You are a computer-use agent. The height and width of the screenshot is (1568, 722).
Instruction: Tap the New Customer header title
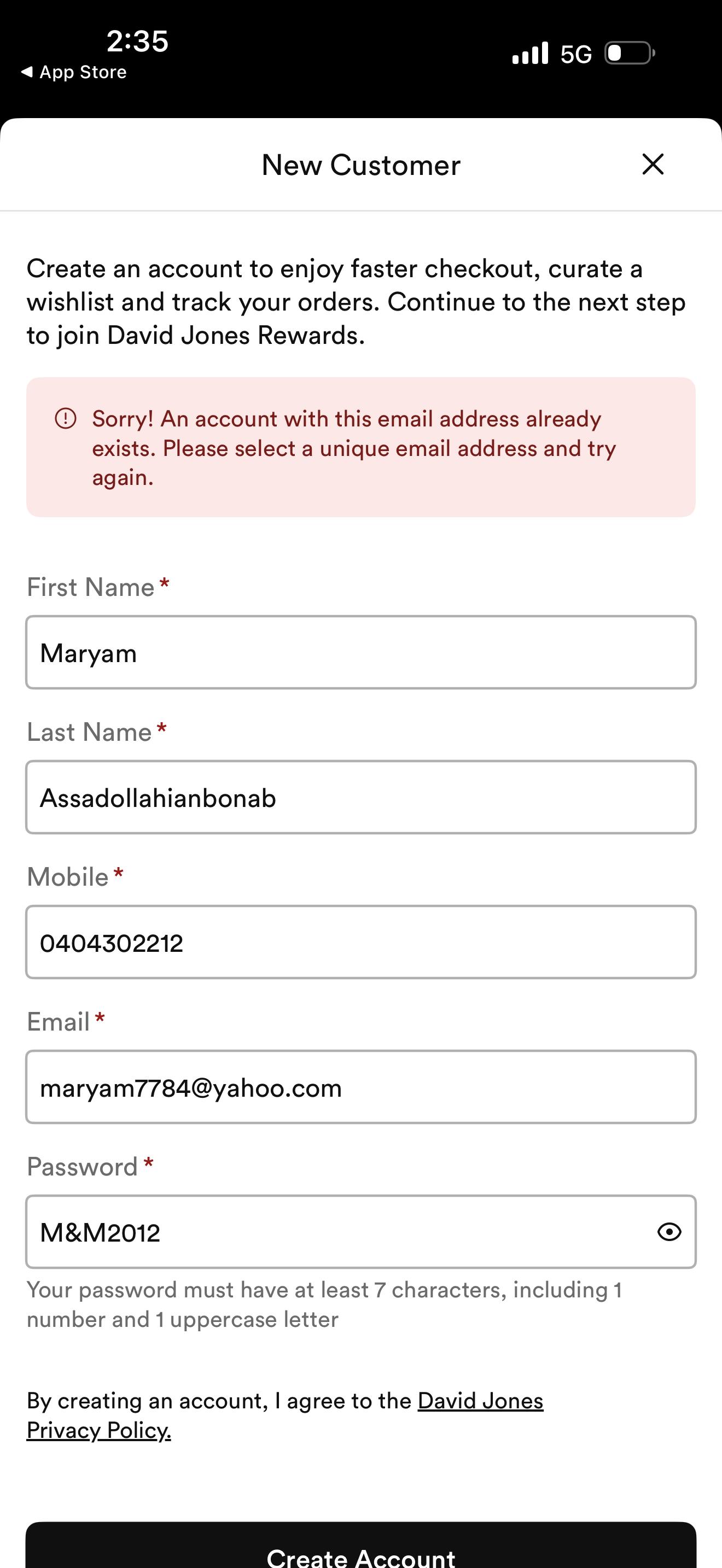pos(361,165)
